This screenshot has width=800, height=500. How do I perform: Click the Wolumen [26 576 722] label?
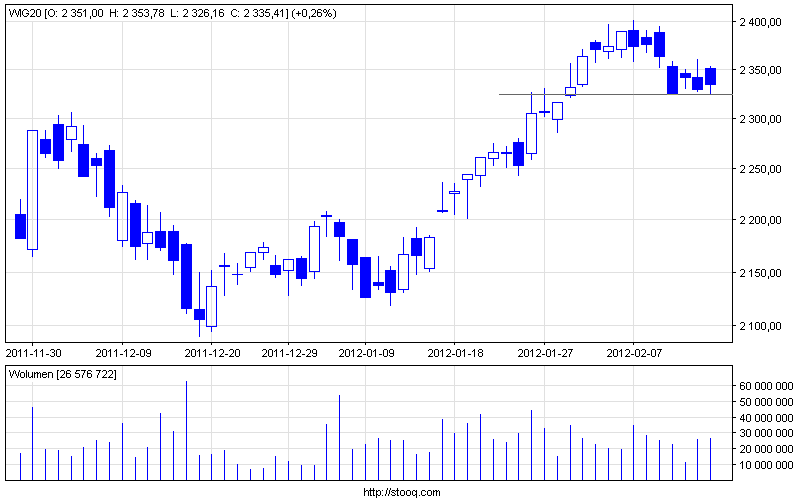coord(63,374)
